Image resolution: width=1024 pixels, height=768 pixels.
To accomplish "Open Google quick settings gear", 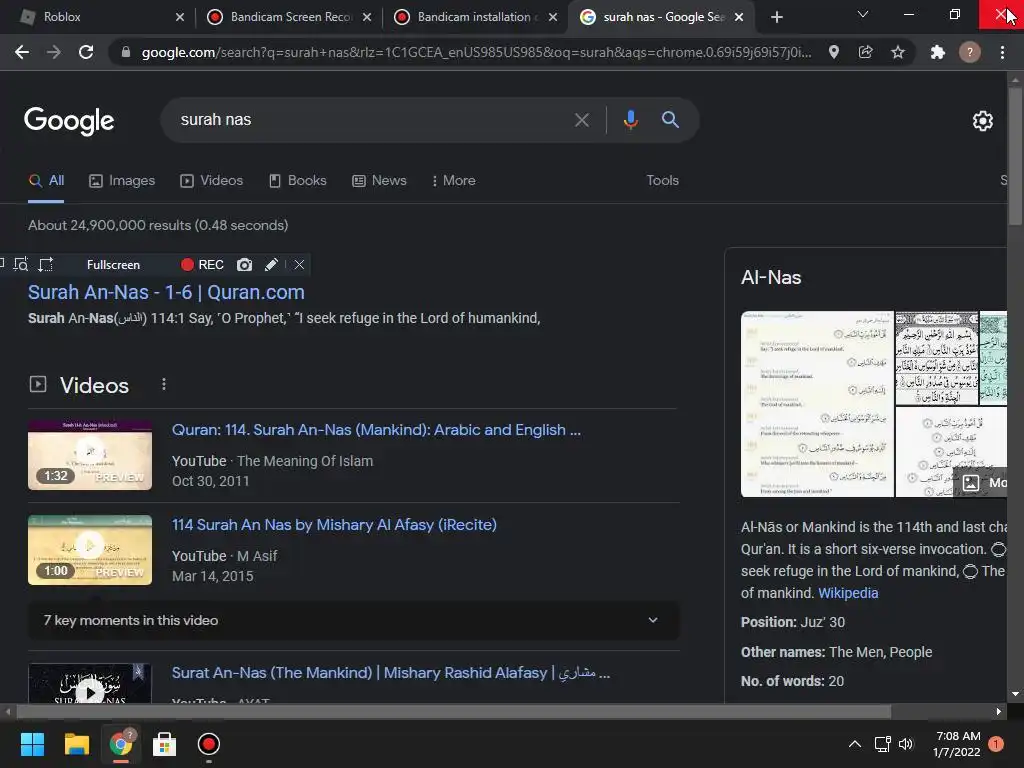I will click(983, 121).
